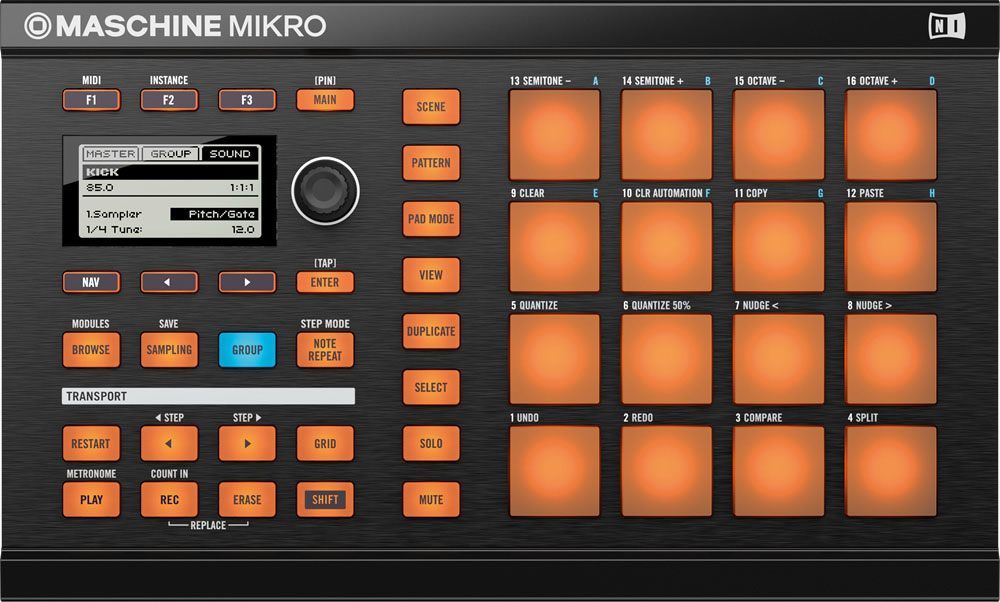The image size is (1000, 602).
Task: Toggle SOLO mode
Action: [x=430, y=443]
